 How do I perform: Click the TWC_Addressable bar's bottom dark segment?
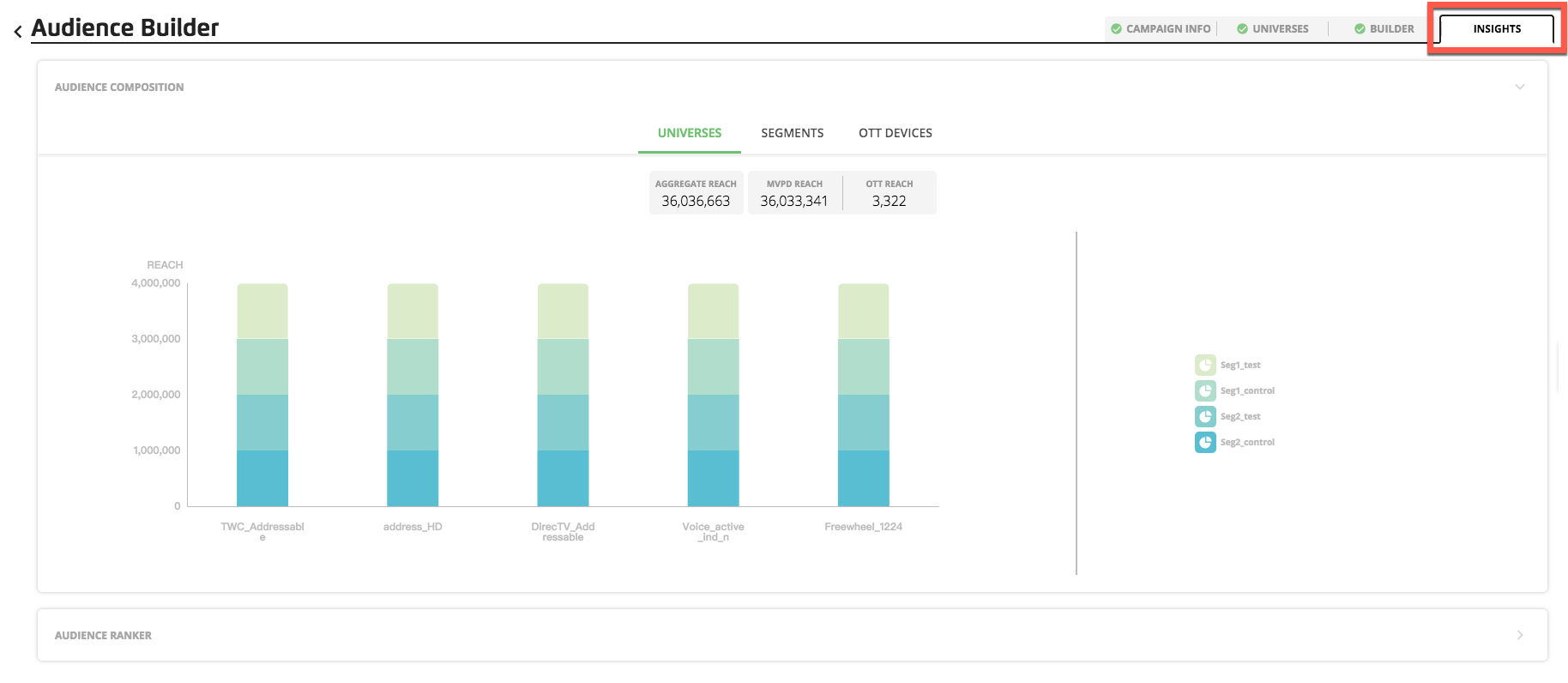[x=262, y=478]
